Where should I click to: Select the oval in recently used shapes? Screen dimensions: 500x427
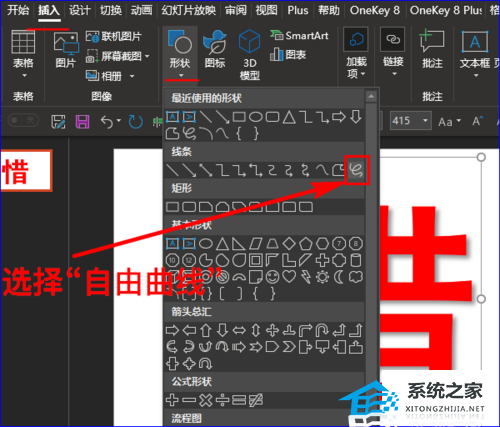[256, 117]
